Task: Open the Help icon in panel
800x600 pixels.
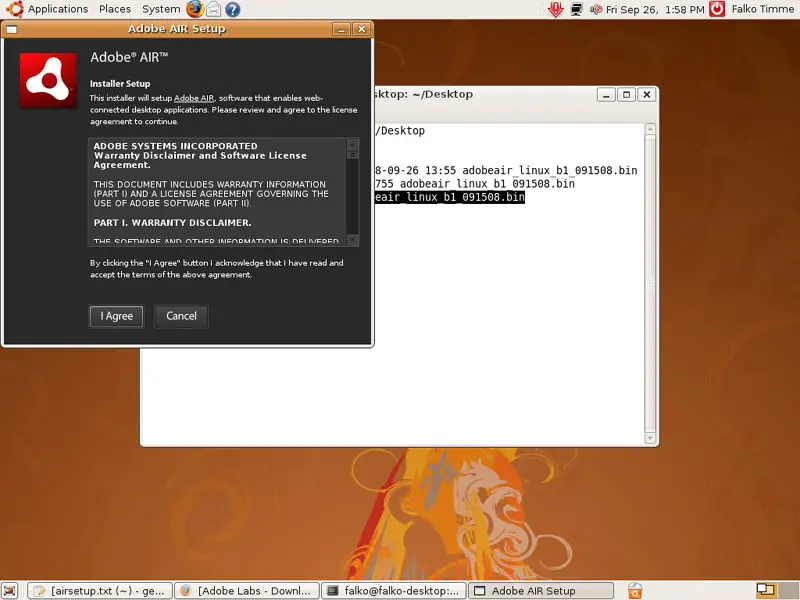Action: tap(233, 9)
